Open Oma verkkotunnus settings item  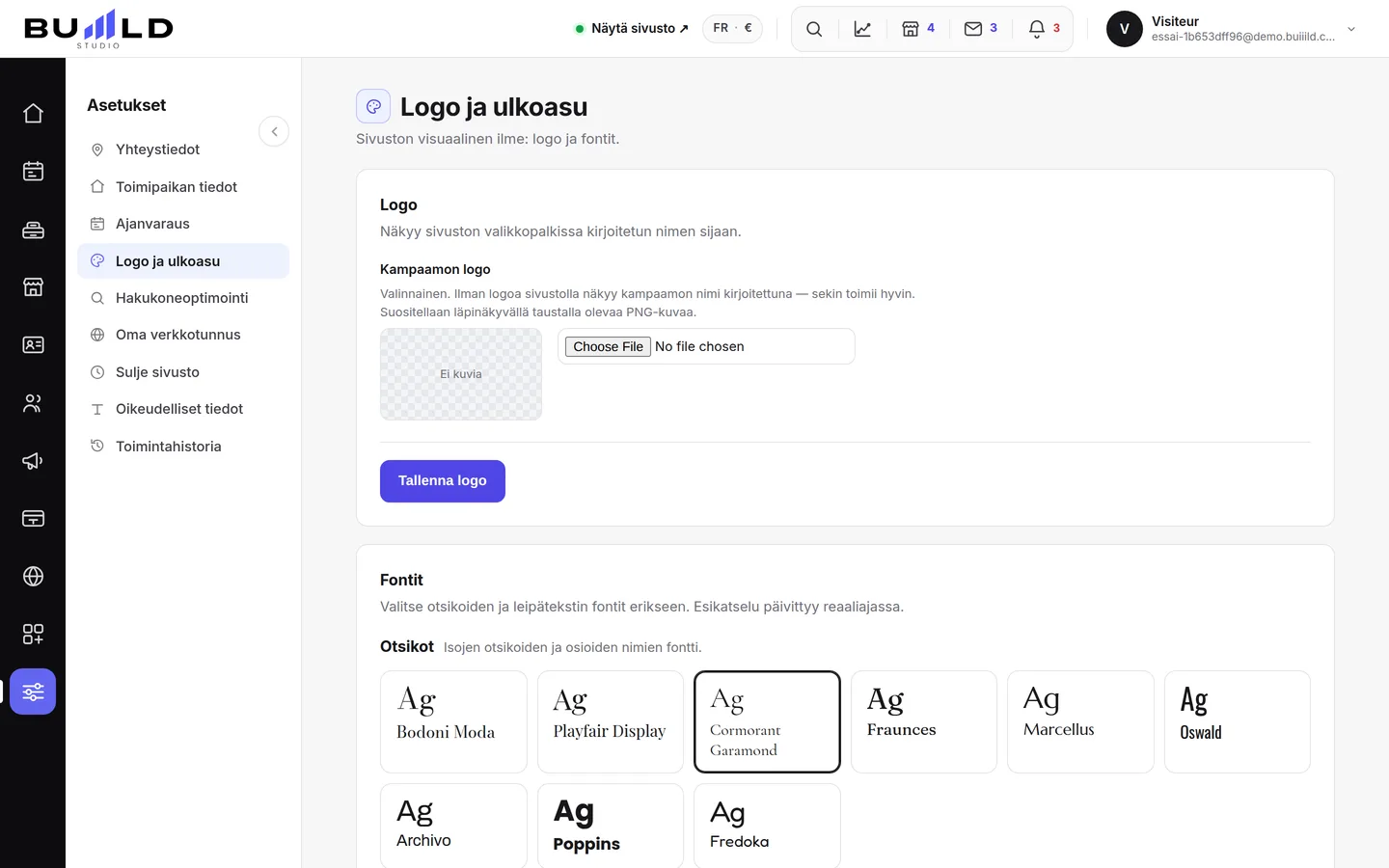click(x=183, y=335)
